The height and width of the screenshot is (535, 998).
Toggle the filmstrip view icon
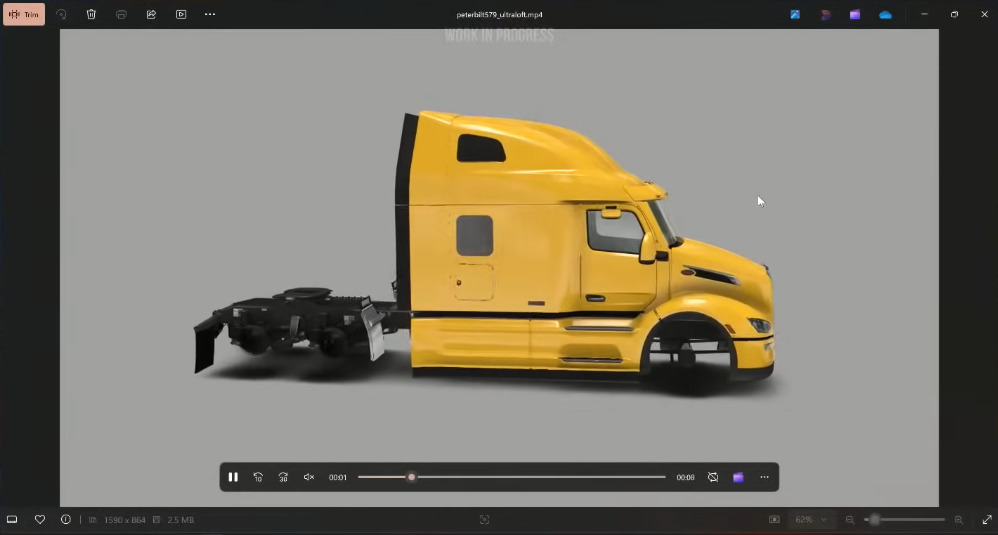pos(13,520)
